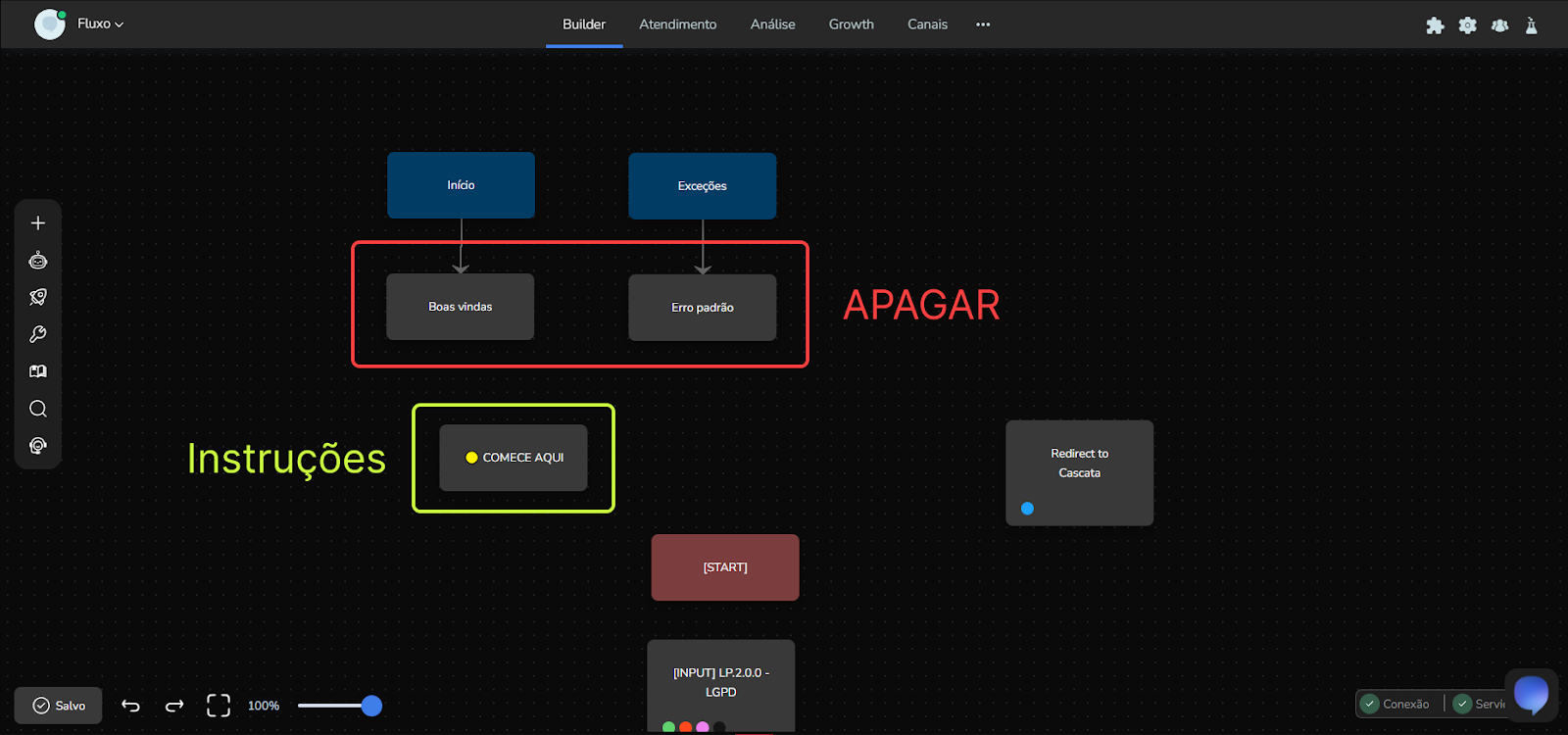1568x735 pixels.
Task: Click the flask icon in top bar
Action: pos(1531,25)
